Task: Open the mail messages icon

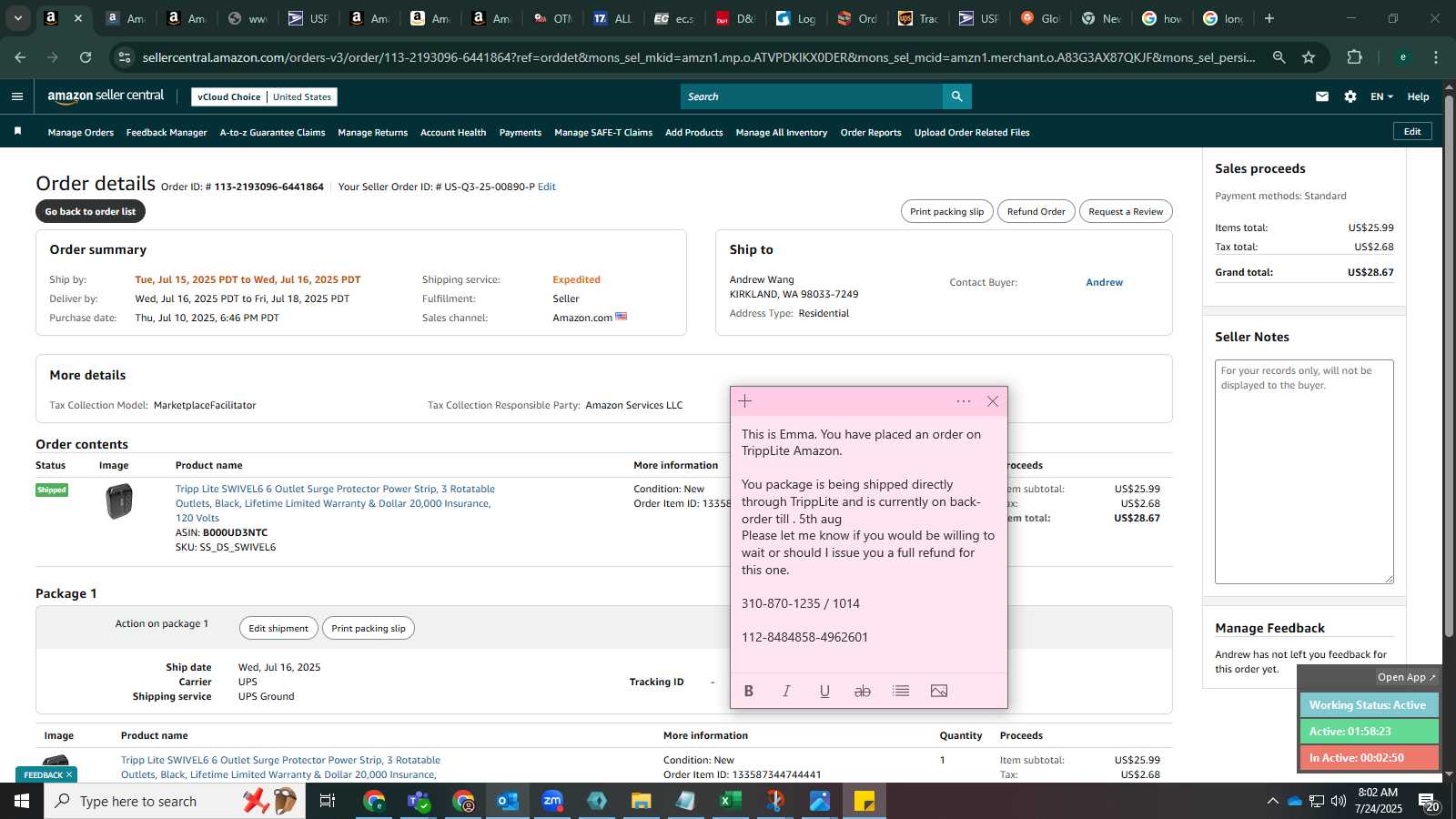Action: click(x=1322, y=96)
